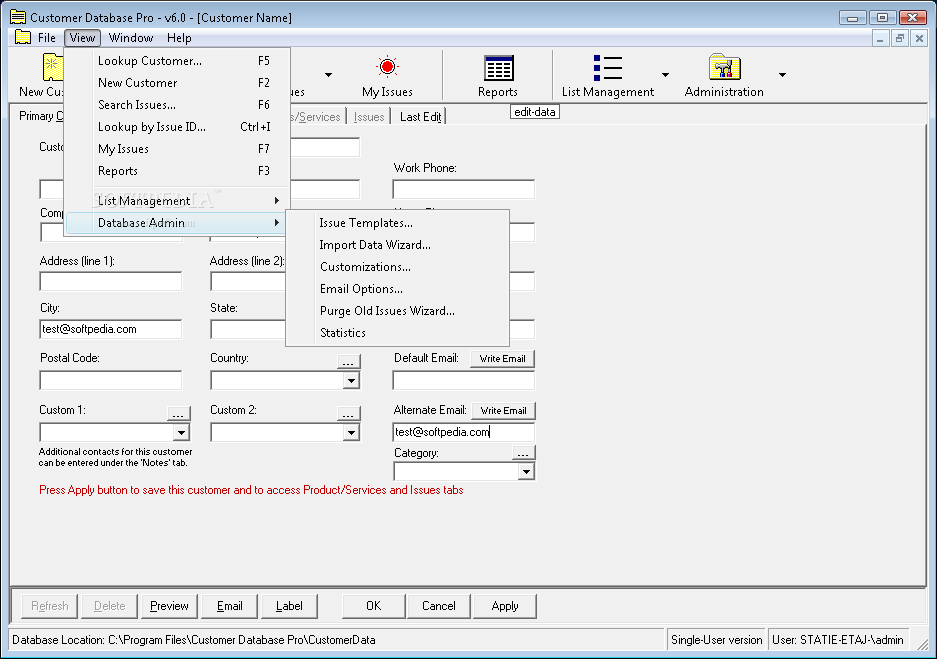Click the OK button

point(373,606)
